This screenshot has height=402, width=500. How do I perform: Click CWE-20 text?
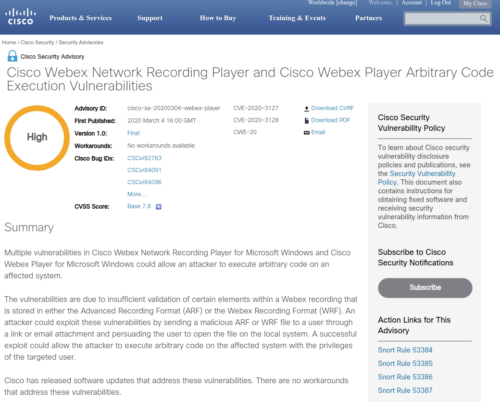245,132
